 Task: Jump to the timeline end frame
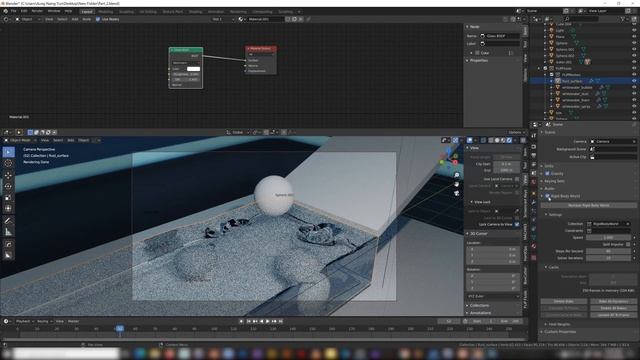(x=281, y=322)
